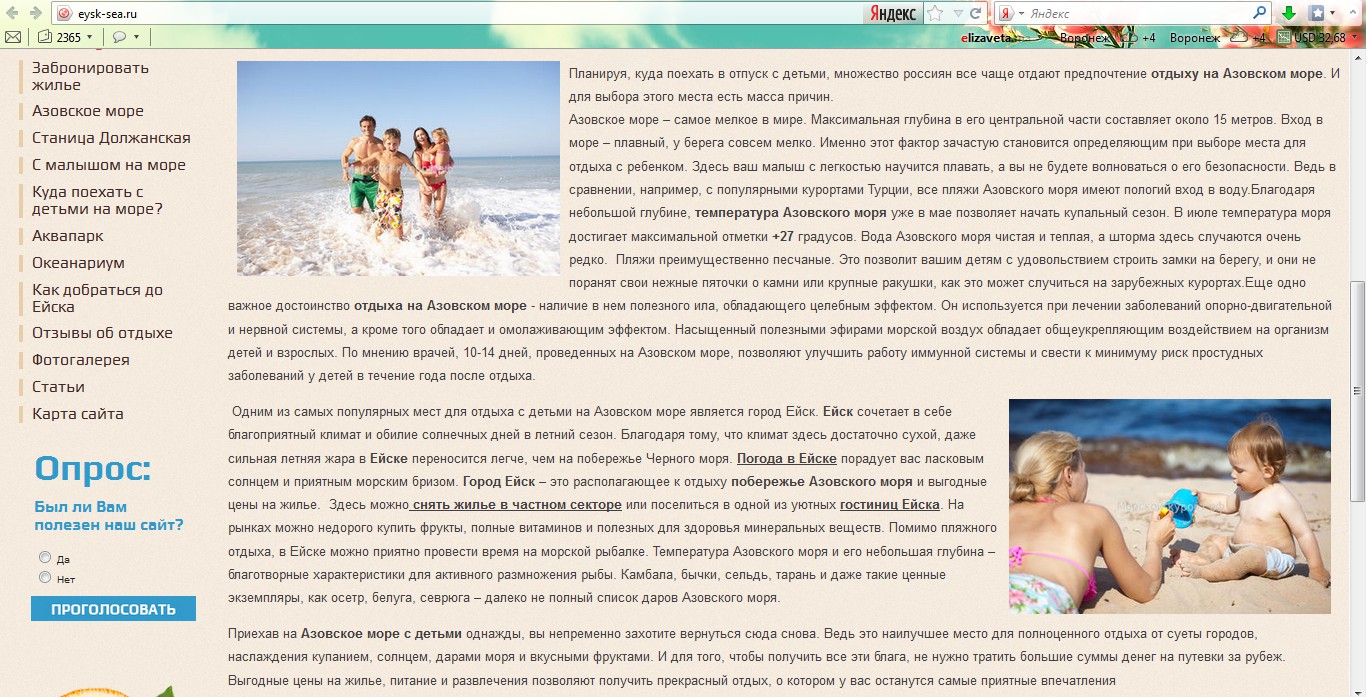Open the bookmarks star button in toolbar
Image resolution: width=1366 pixels, height=697 pixels.
1317,13
